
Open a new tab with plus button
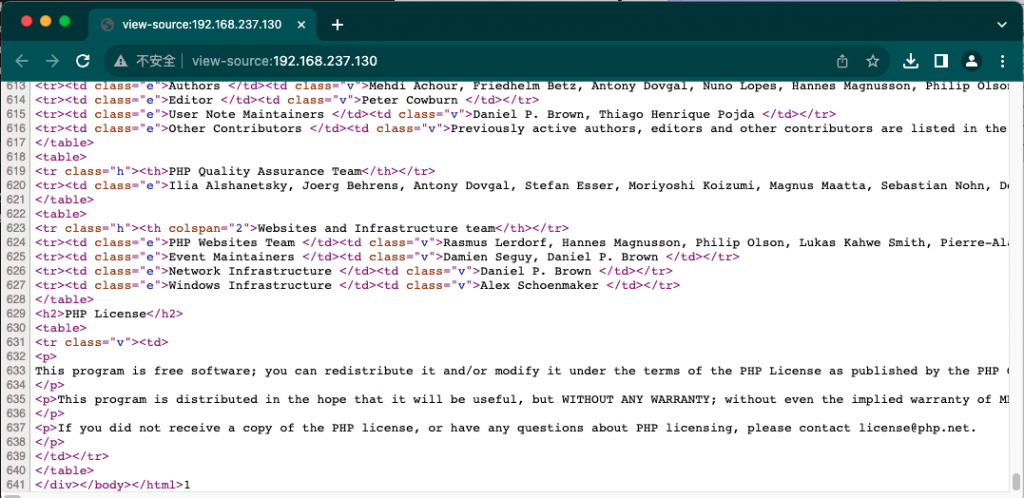click(x=337, y=24)
